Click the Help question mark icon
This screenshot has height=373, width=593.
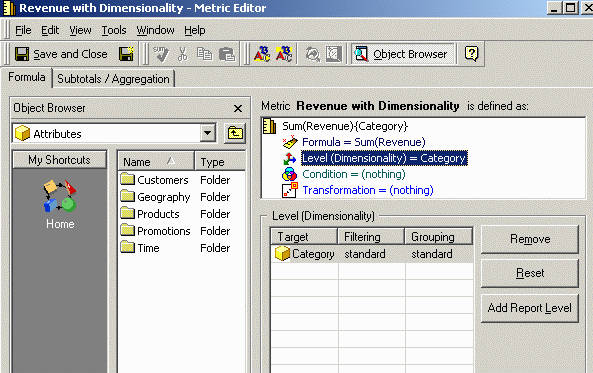471,54
